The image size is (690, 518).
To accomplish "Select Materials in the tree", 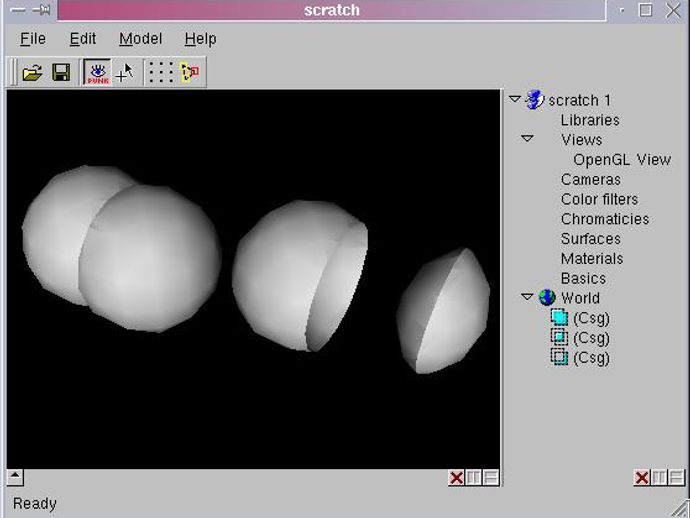I will point(592,258).
